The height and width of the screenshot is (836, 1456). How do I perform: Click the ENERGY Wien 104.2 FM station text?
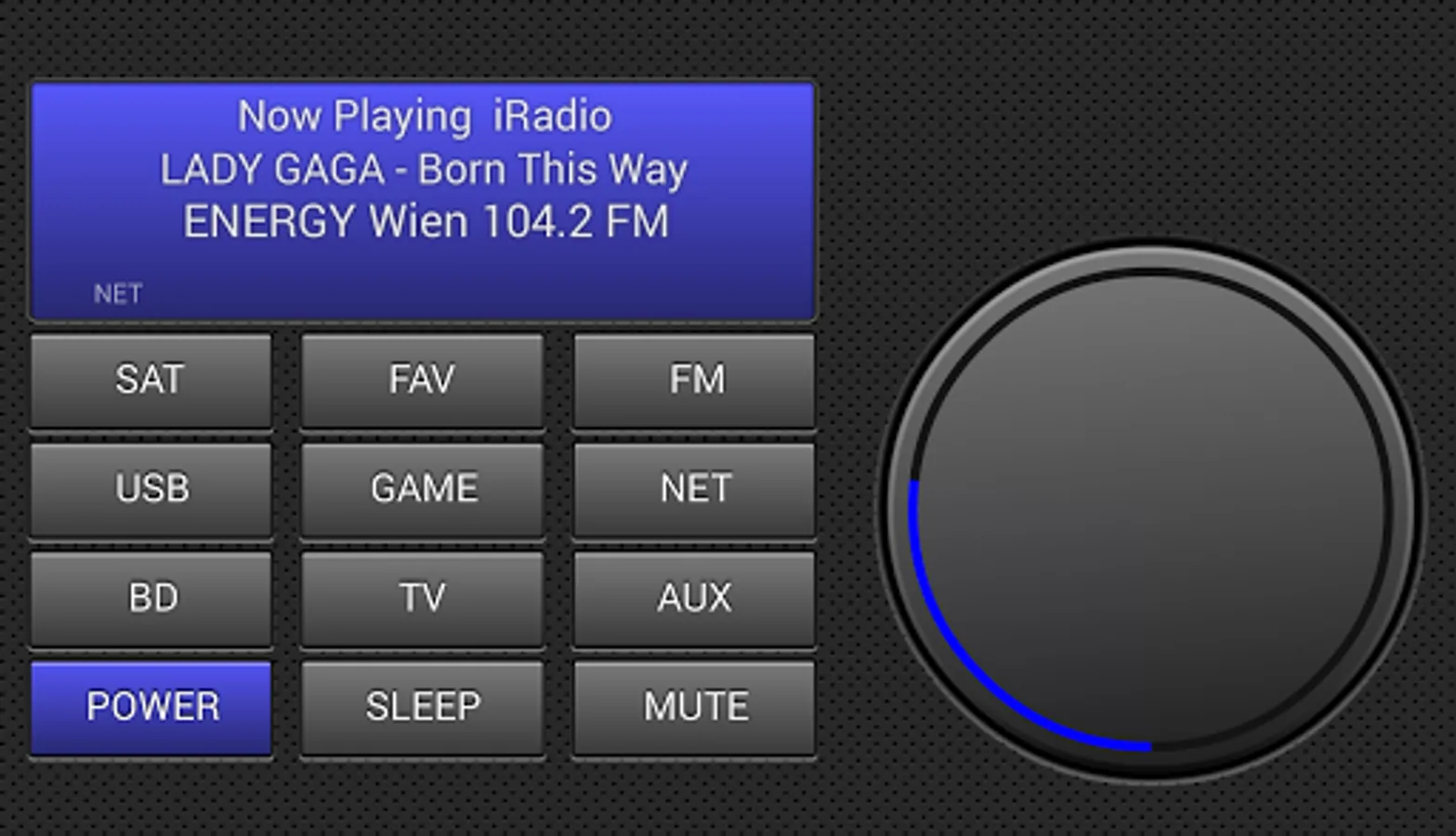tap(426, 222)
